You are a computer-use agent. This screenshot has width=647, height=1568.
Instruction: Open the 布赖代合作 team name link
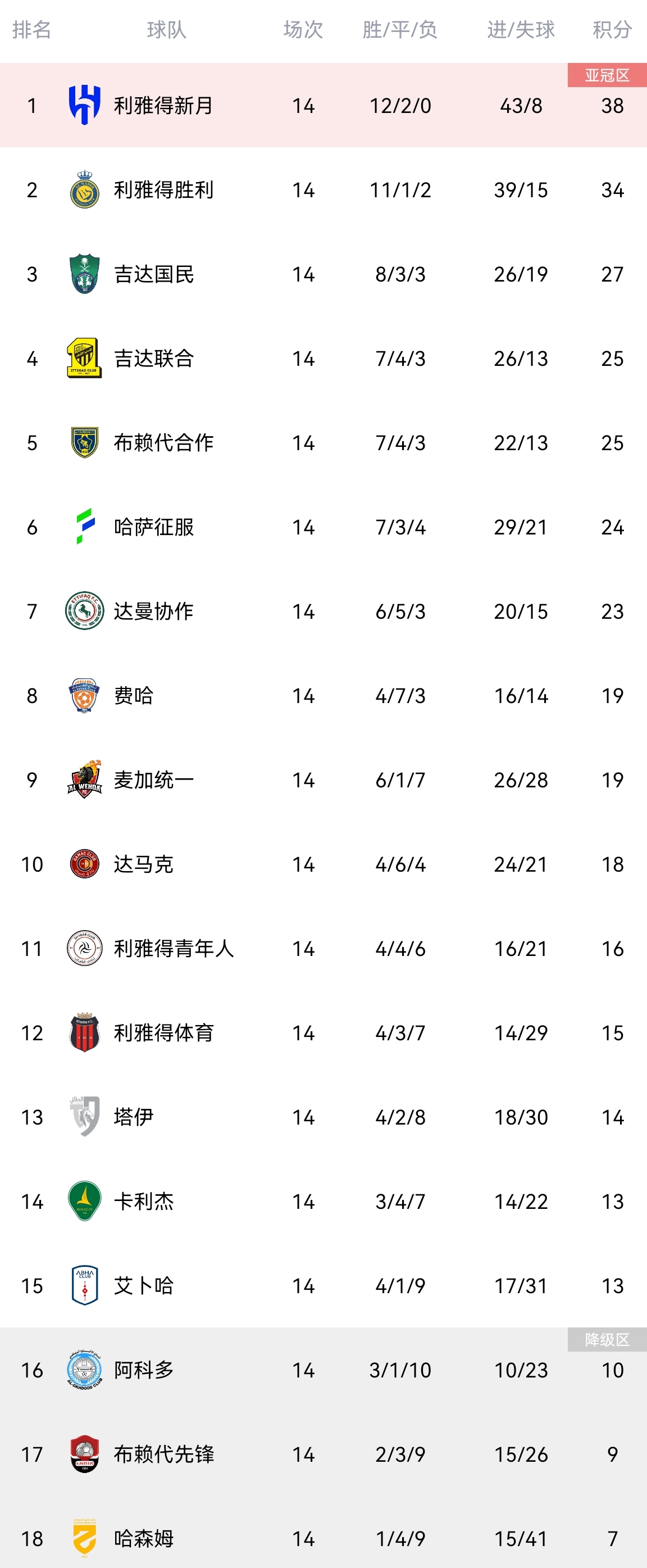click(x=163, y=442)
